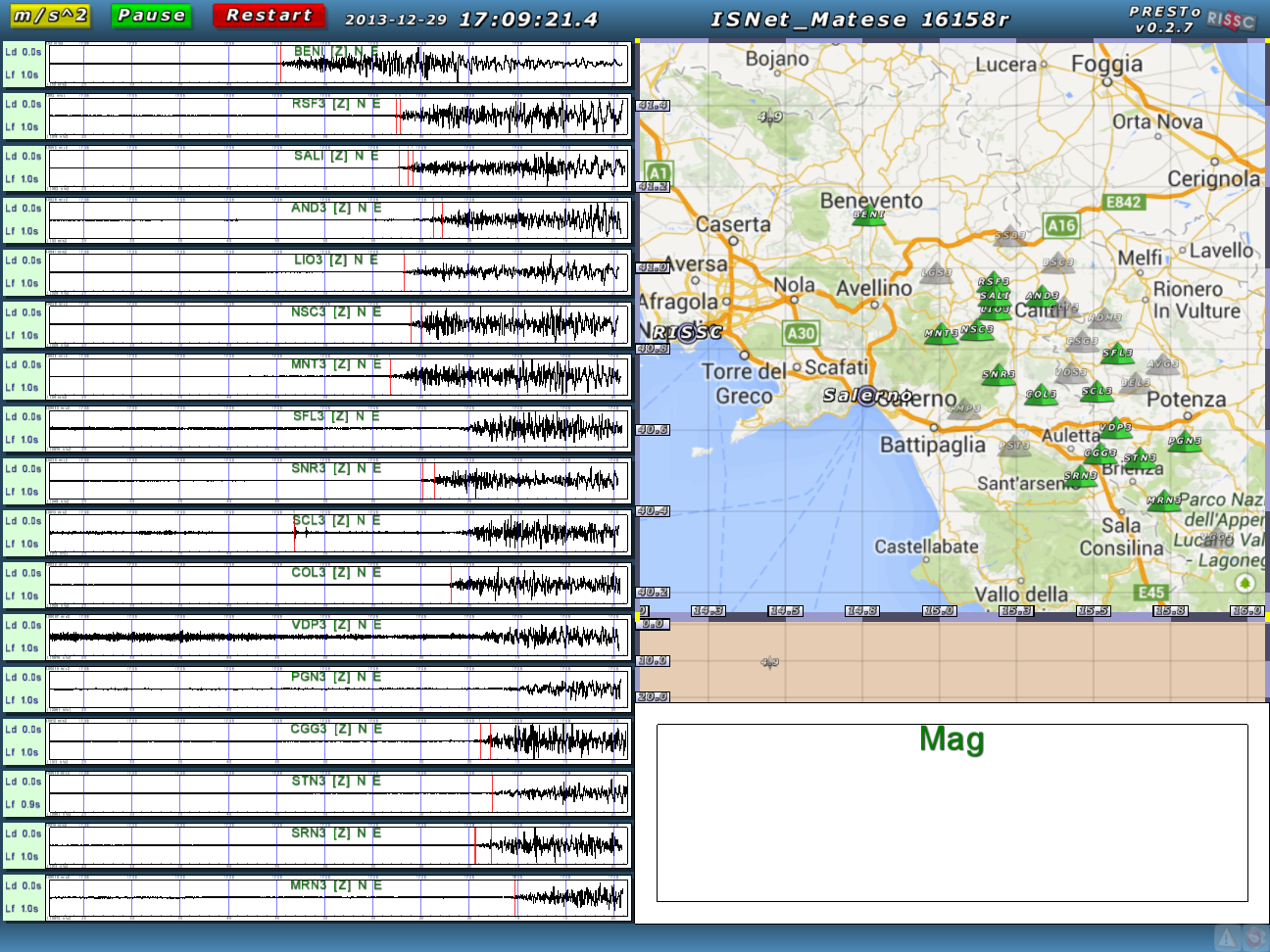Restart the simulation with the Restart button
Screen dimensions: 1270x952
[269, 16]
